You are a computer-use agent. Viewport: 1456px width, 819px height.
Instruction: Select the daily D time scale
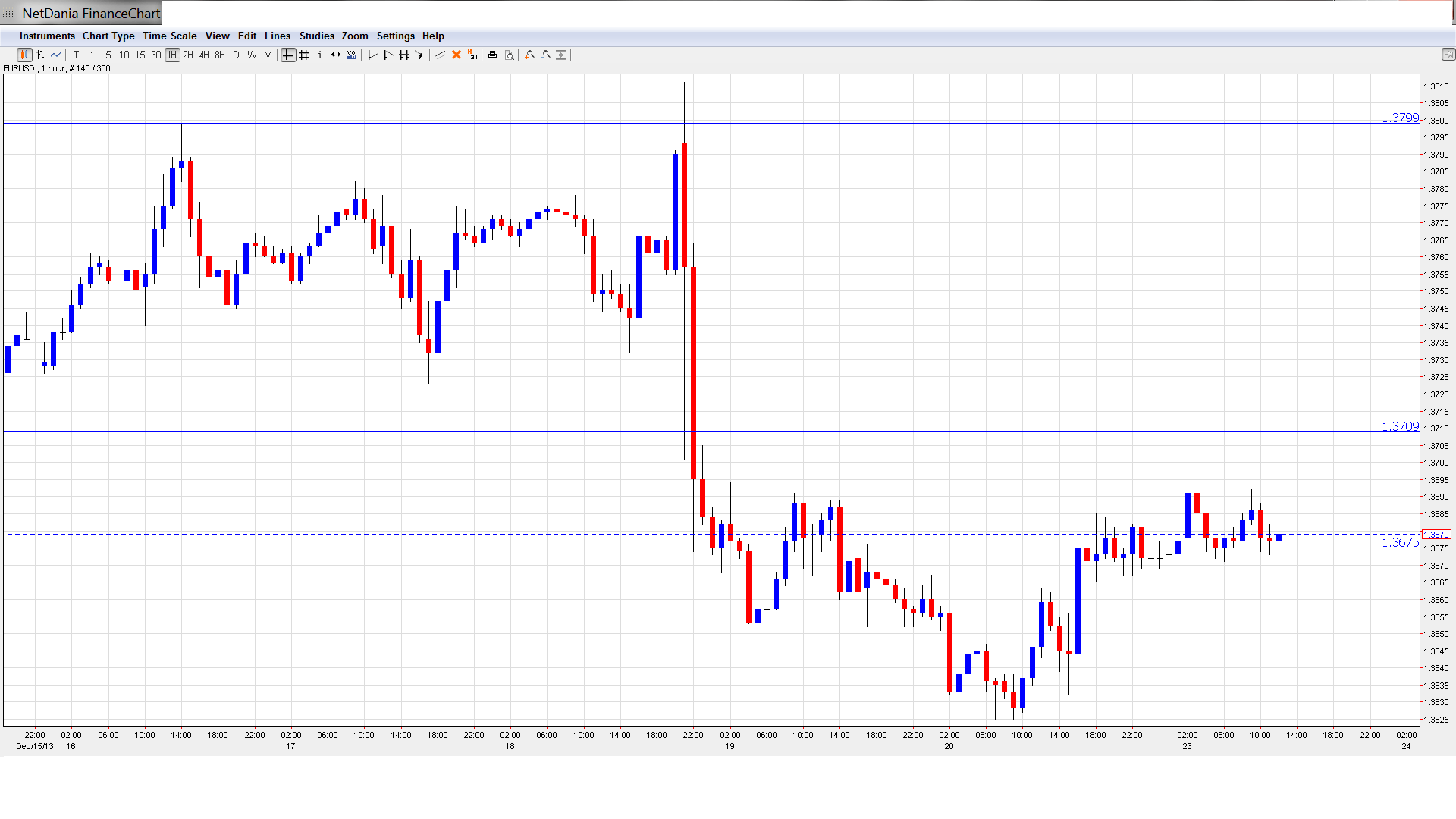(236, 55)
